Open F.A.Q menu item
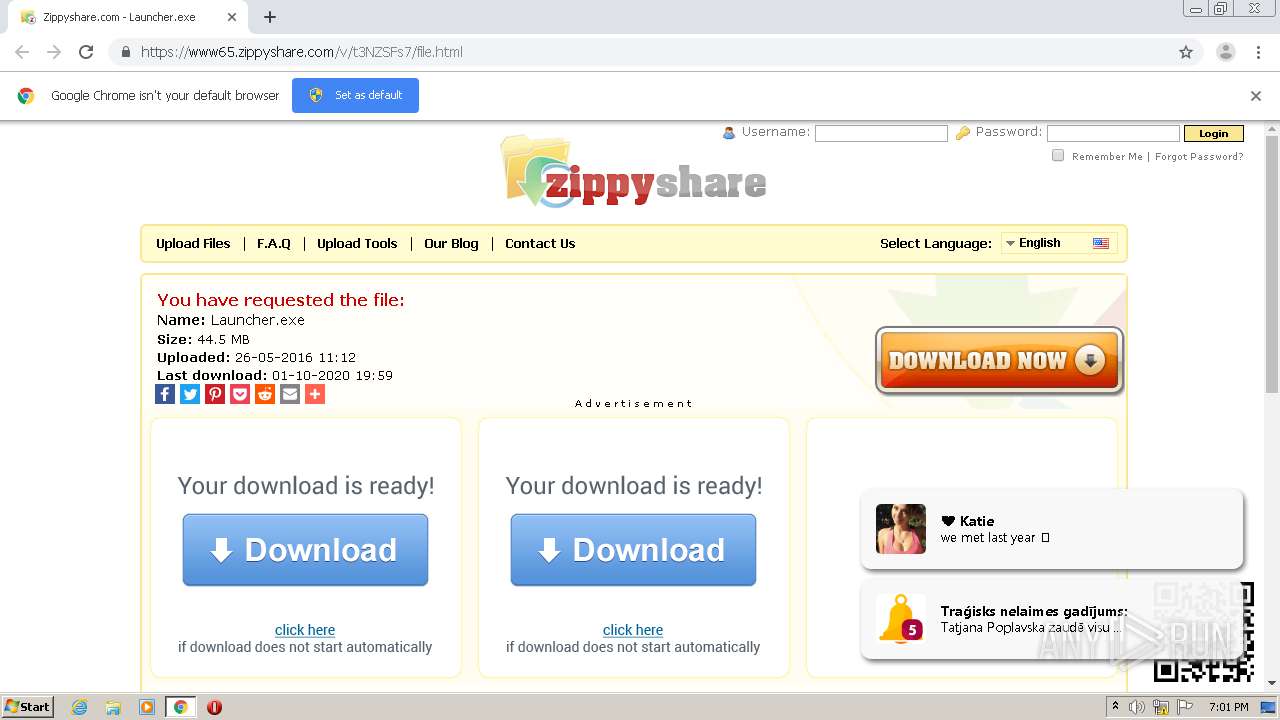 tap(274, 243)
